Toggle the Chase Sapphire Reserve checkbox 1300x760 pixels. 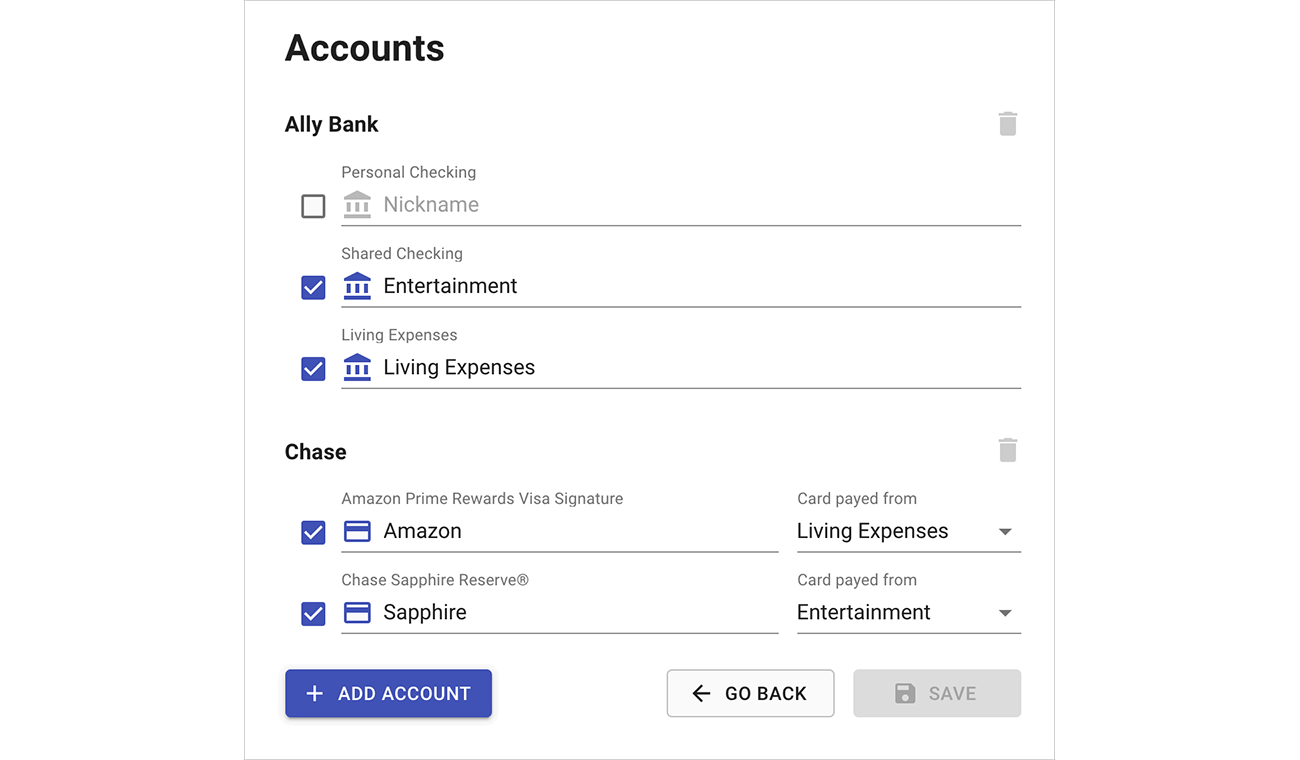tap(313, 614)
